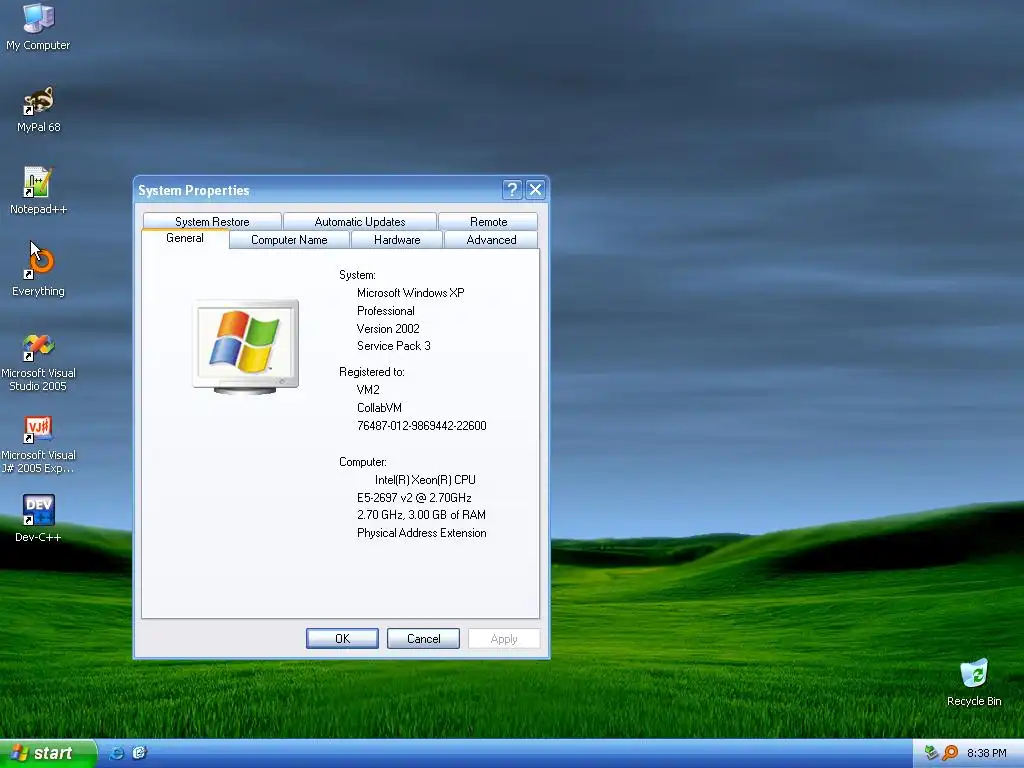Viewport: 1024px width, 768px height.
Task: Open the Computer Name tab
Action: [x=289, y=240]
